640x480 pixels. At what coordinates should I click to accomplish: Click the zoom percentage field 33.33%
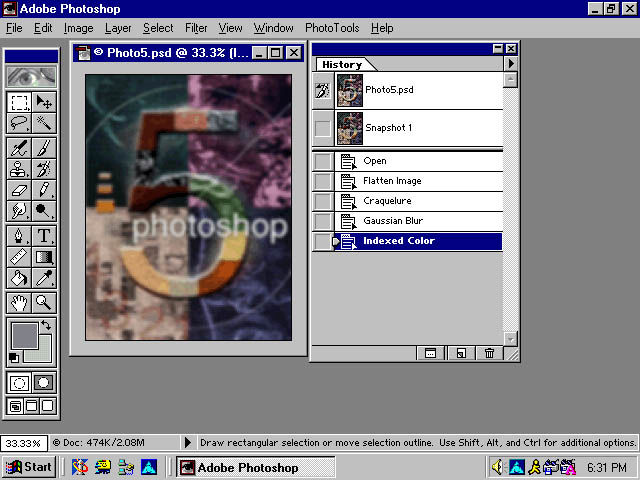tap(24, 443)
